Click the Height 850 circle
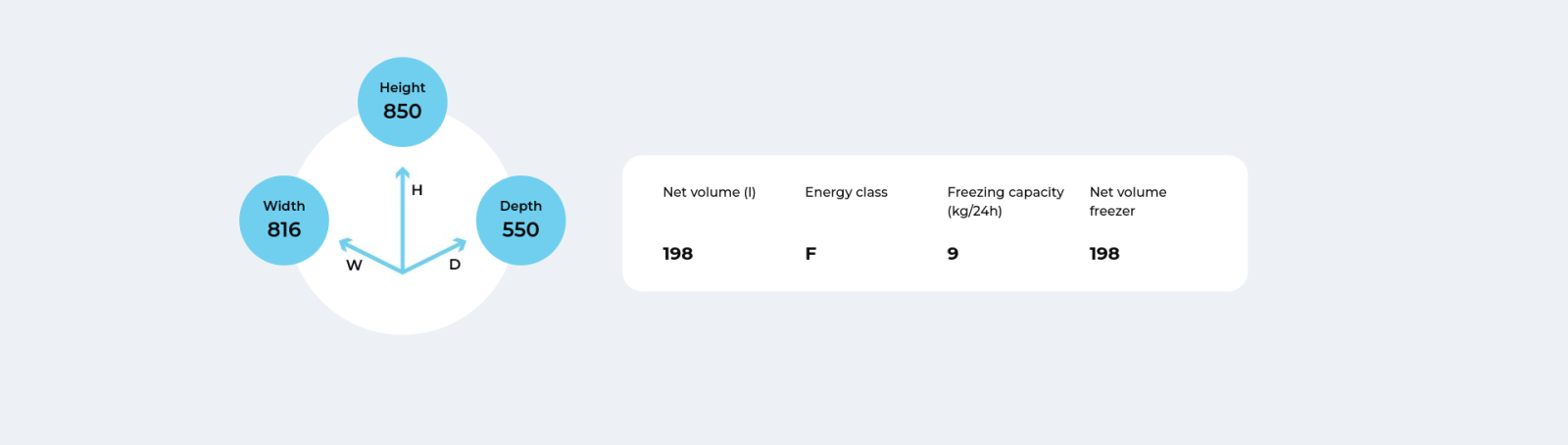 pos(402,102)
